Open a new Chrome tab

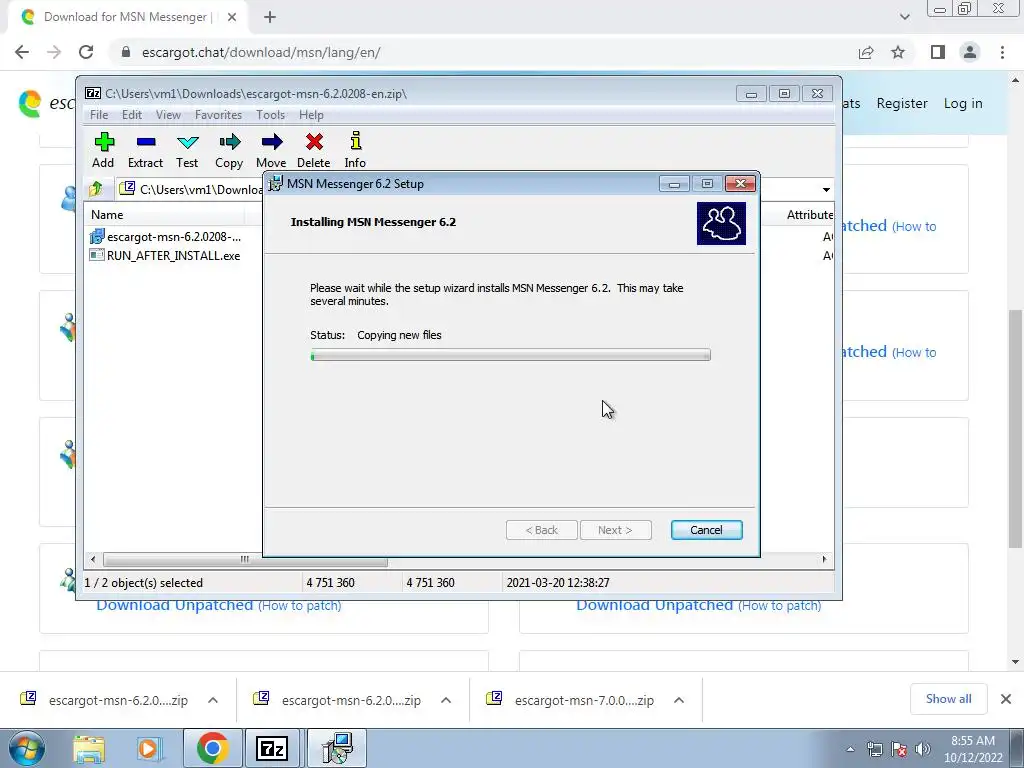(270, 17)
